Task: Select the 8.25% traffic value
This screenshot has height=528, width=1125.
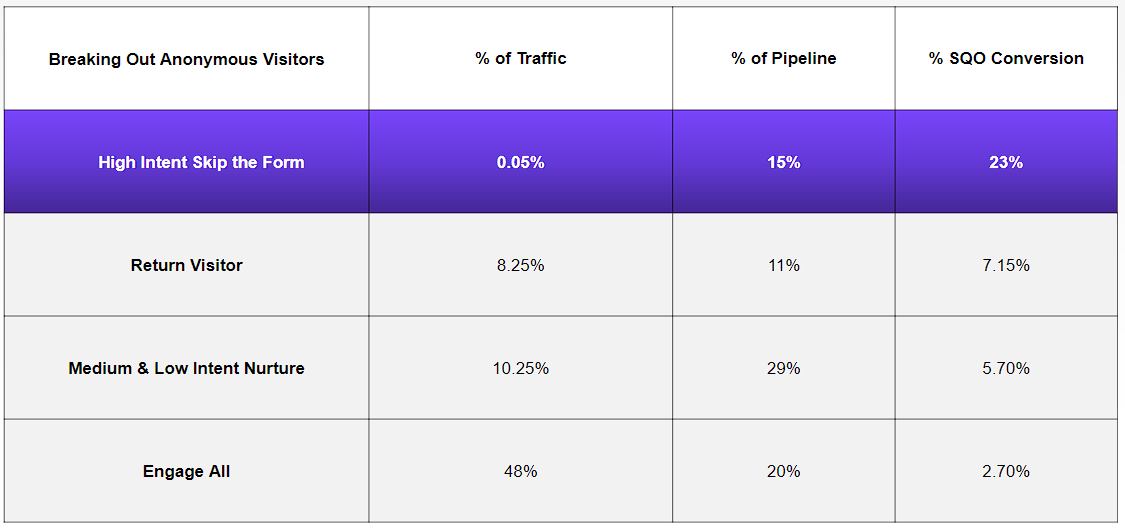Action: click(520, 265)
